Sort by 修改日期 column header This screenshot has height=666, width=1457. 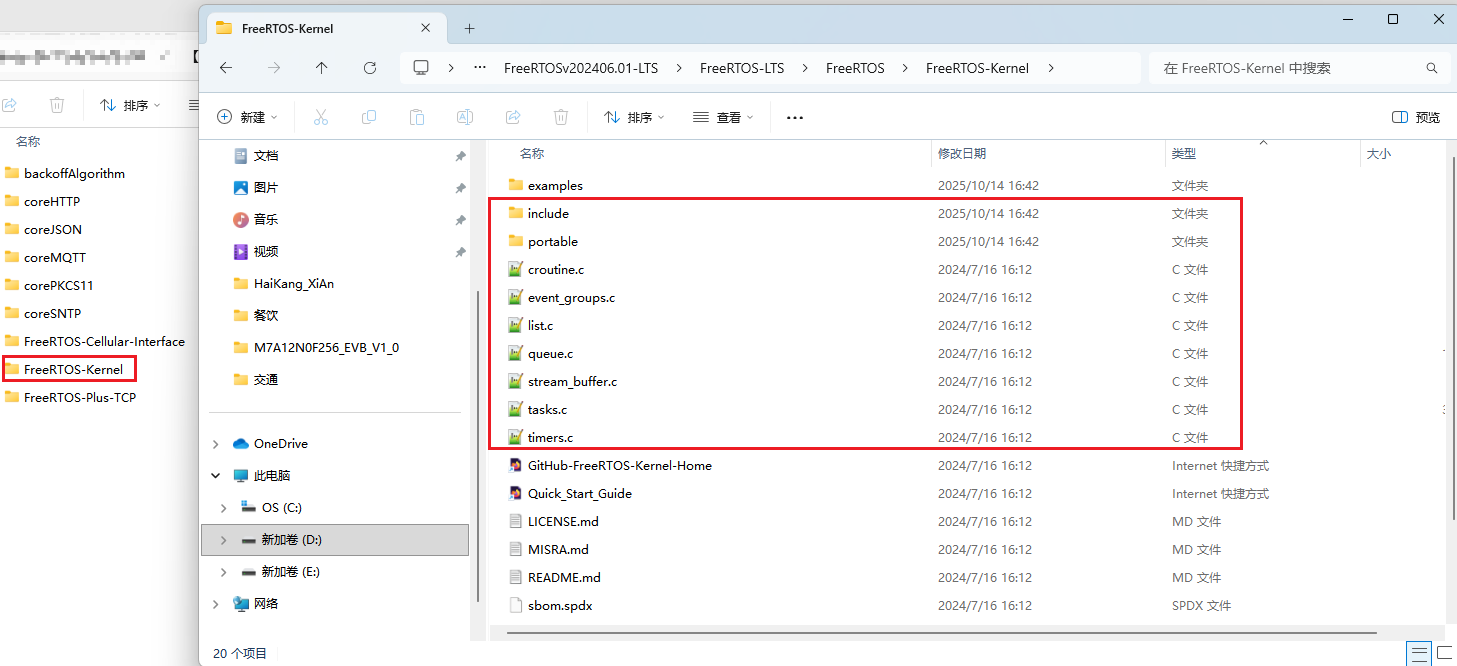coord(962,153)
